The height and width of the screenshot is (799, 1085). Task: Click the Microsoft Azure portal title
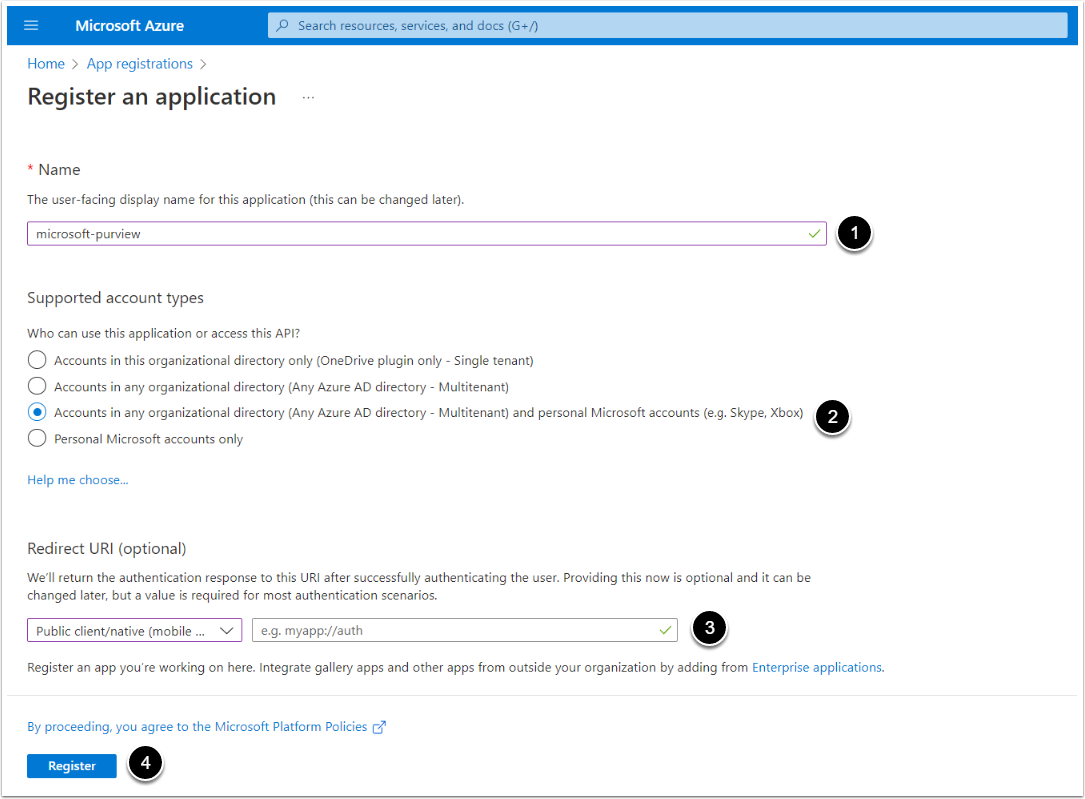[129, 26]
